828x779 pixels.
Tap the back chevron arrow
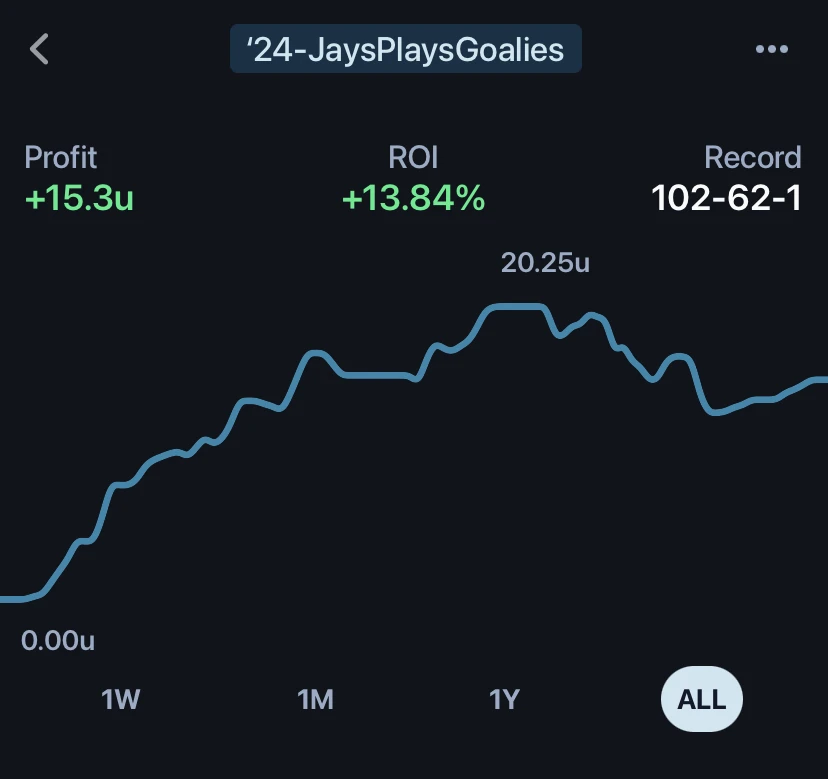click(39, 49)
